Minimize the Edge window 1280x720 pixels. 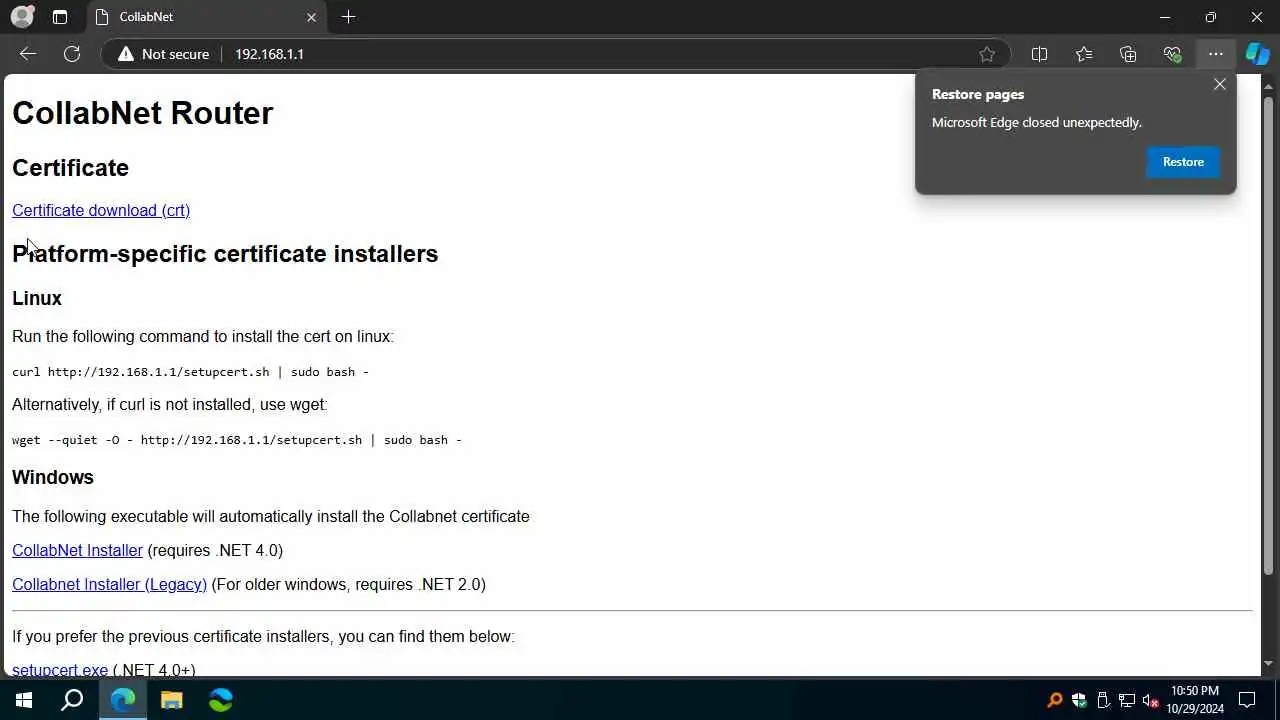pos(1164,17)
